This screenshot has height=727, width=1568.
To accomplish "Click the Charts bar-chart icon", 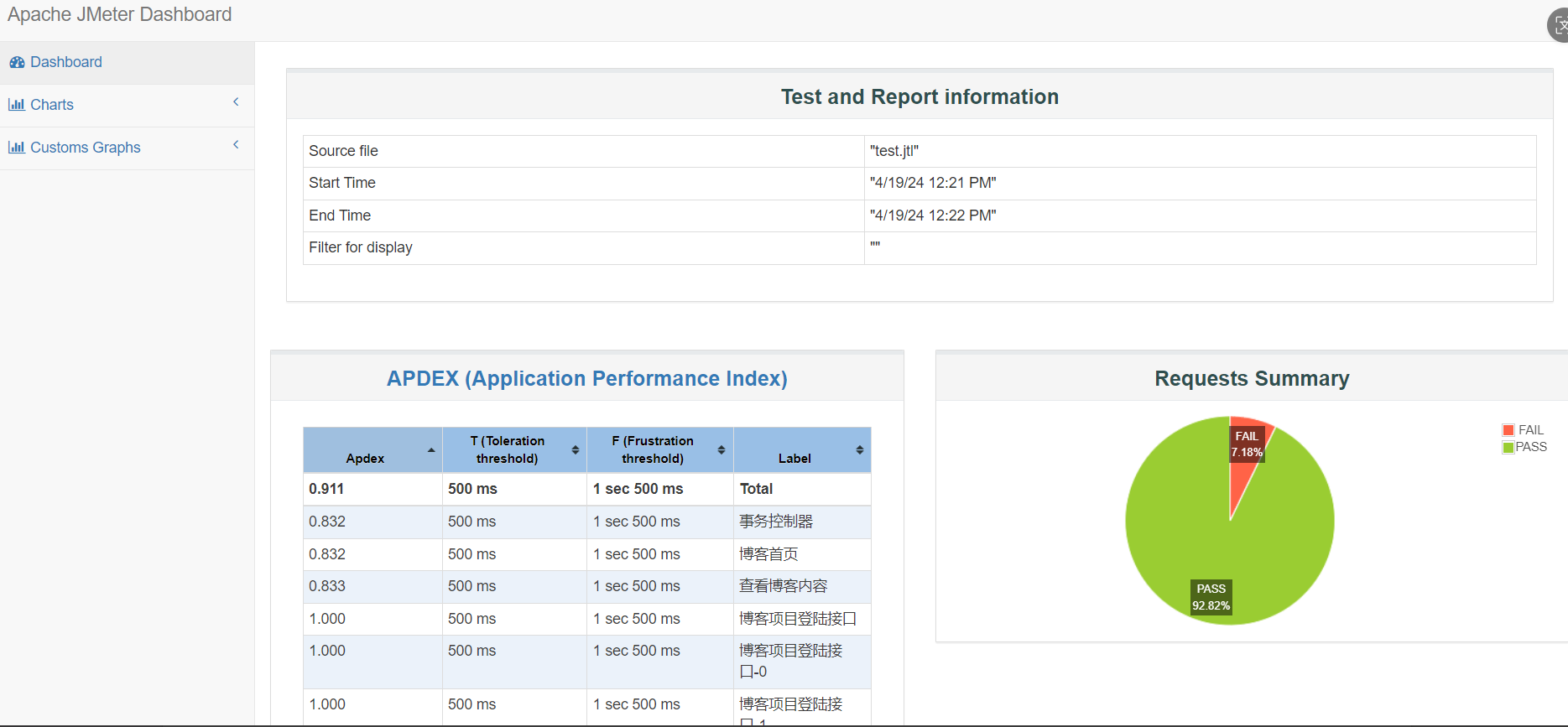I will click(x=16, y=105).
